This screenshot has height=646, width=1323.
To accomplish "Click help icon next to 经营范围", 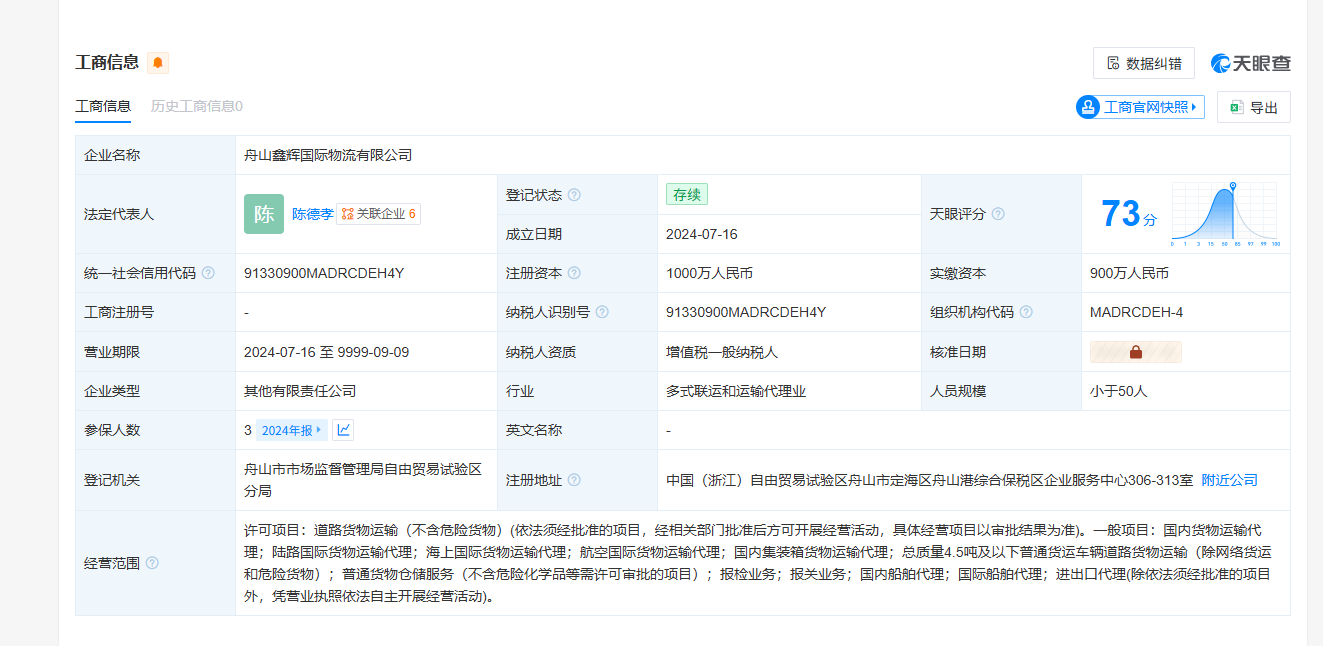I will (152, 563).
